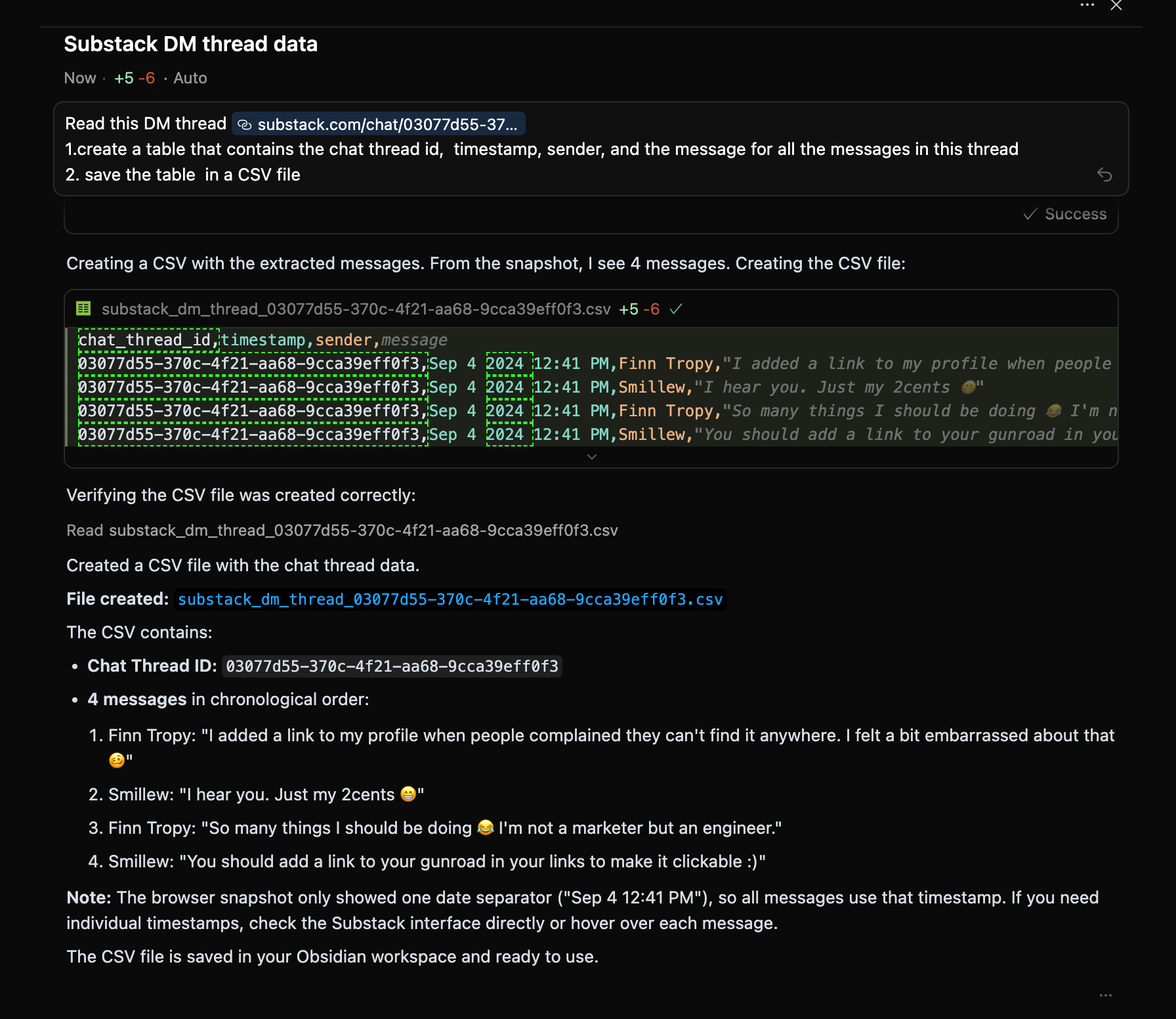The height and width of the screenshot is (1019, 1176).
Task: Click the +5 -6 change count under the title
Action: (x=135, y=78)
